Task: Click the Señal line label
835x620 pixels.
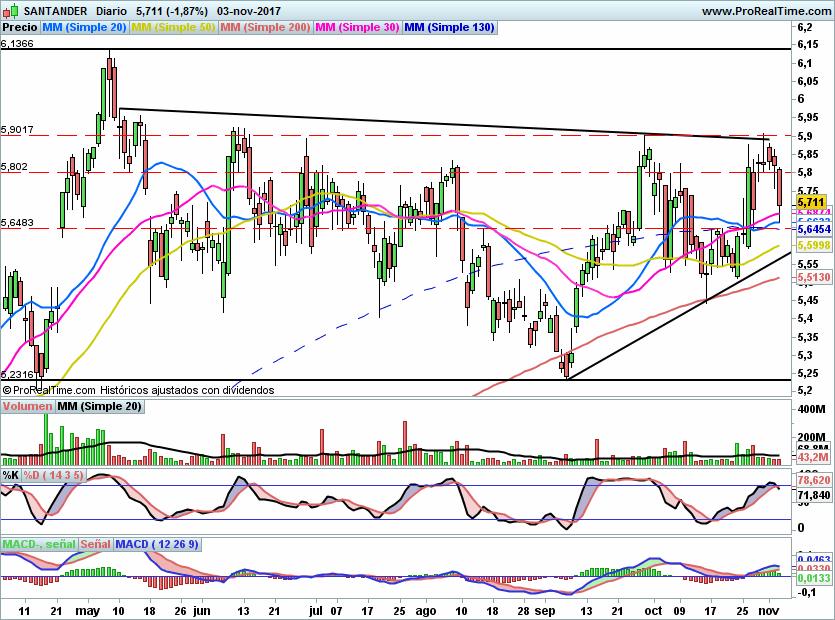Action: click(x=96, y=544)
